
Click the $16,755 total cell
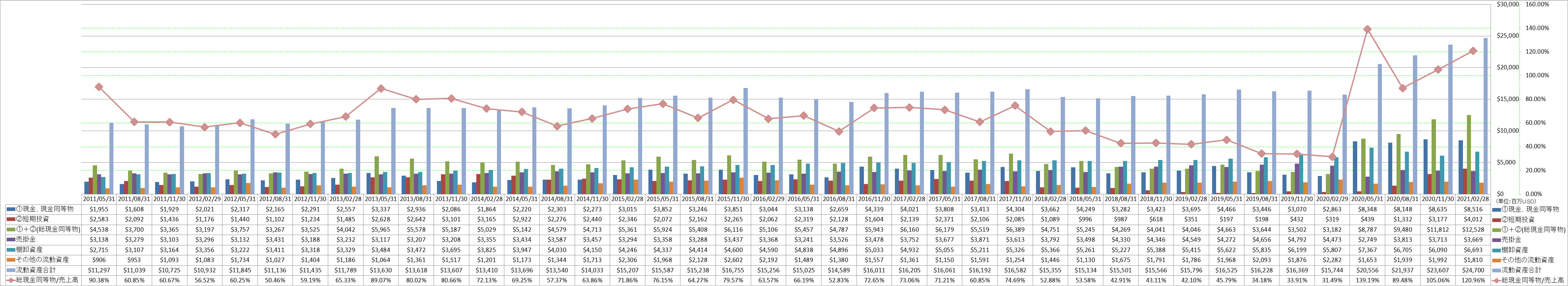click(733, 270)
